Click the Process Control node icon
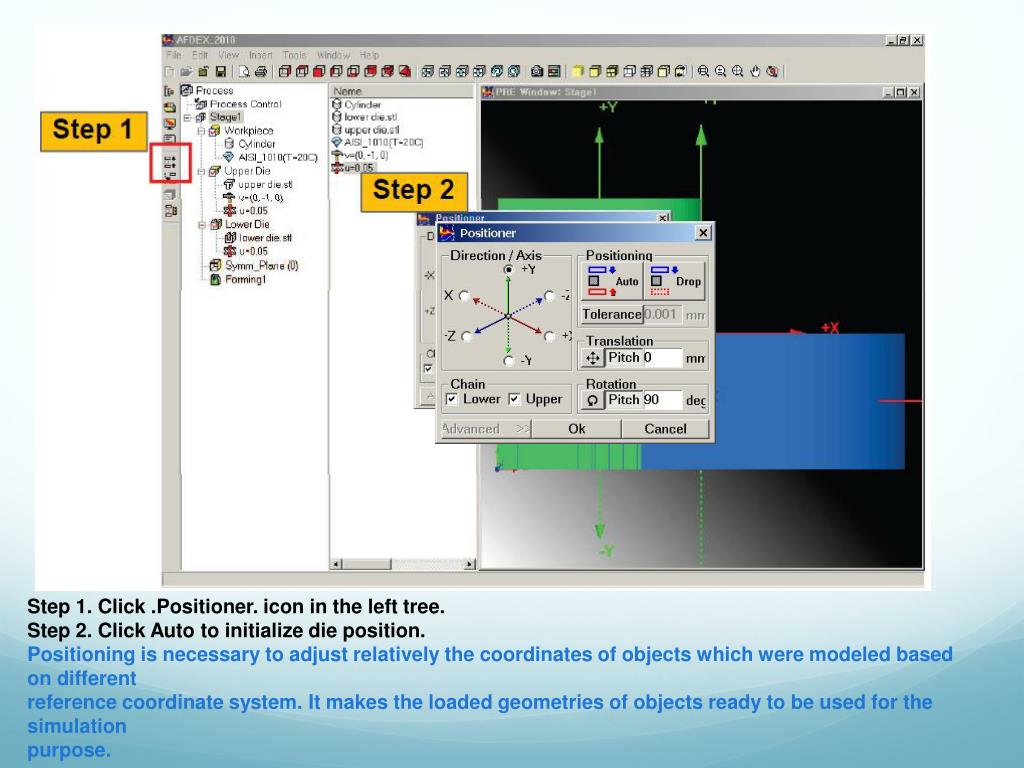Screen dimensions: 1024x768 [x=200, y=104]
